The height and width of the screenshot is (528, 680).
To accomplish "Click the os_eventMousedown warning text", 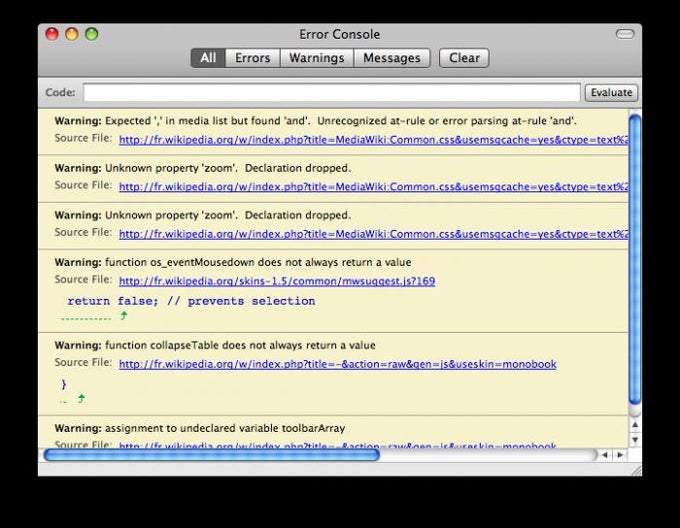I will click(x=233, y=262).
